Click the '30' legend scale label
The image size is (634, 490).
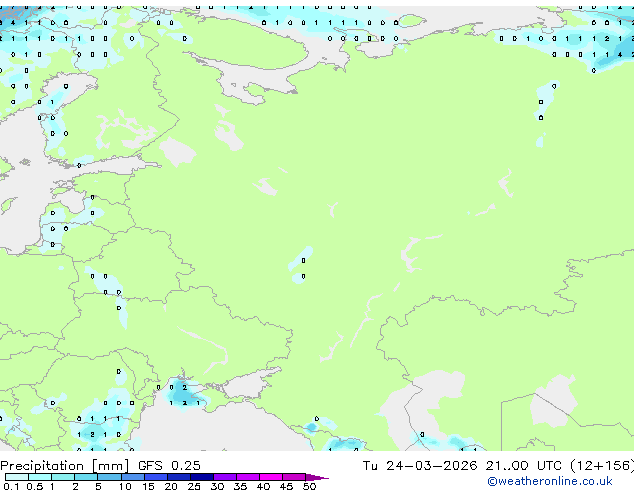click(x=217, y=486)
